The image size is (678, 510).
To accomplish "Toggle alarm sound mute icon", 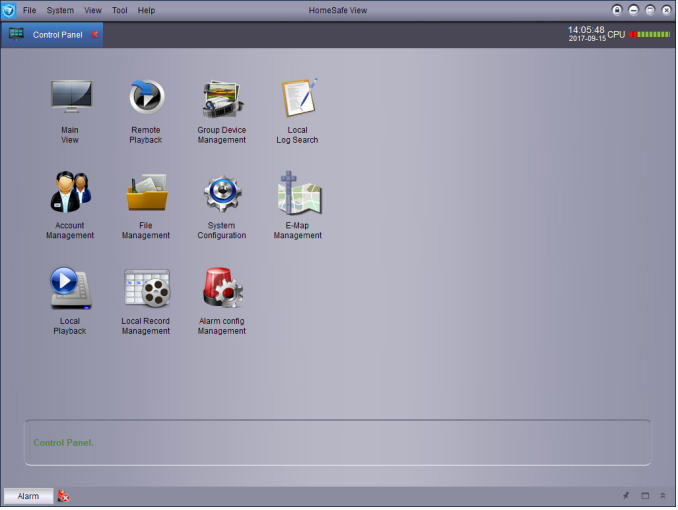I will (63, 496).
